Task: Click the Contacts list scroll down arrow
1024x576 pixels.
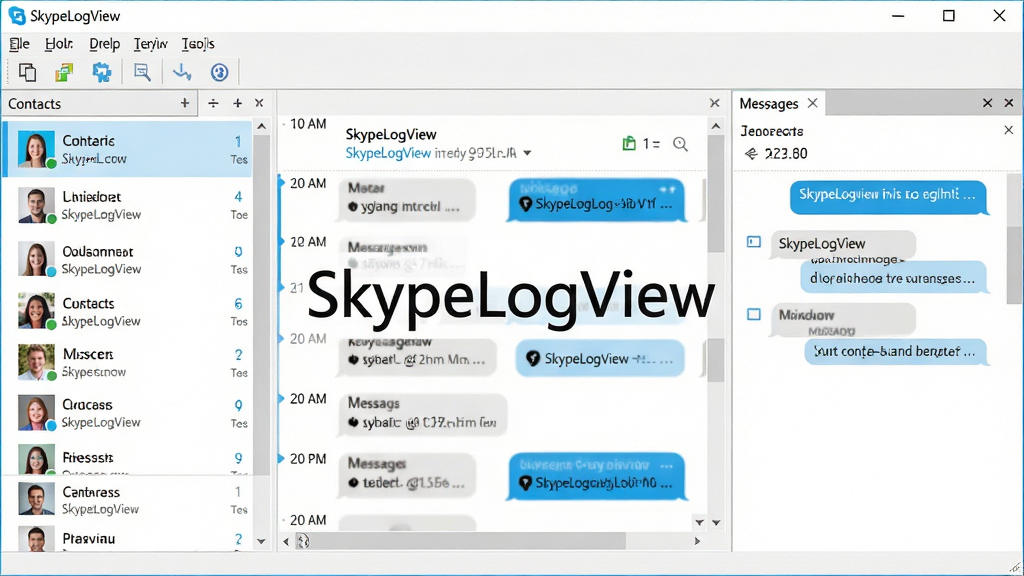Action: (261, 541)
